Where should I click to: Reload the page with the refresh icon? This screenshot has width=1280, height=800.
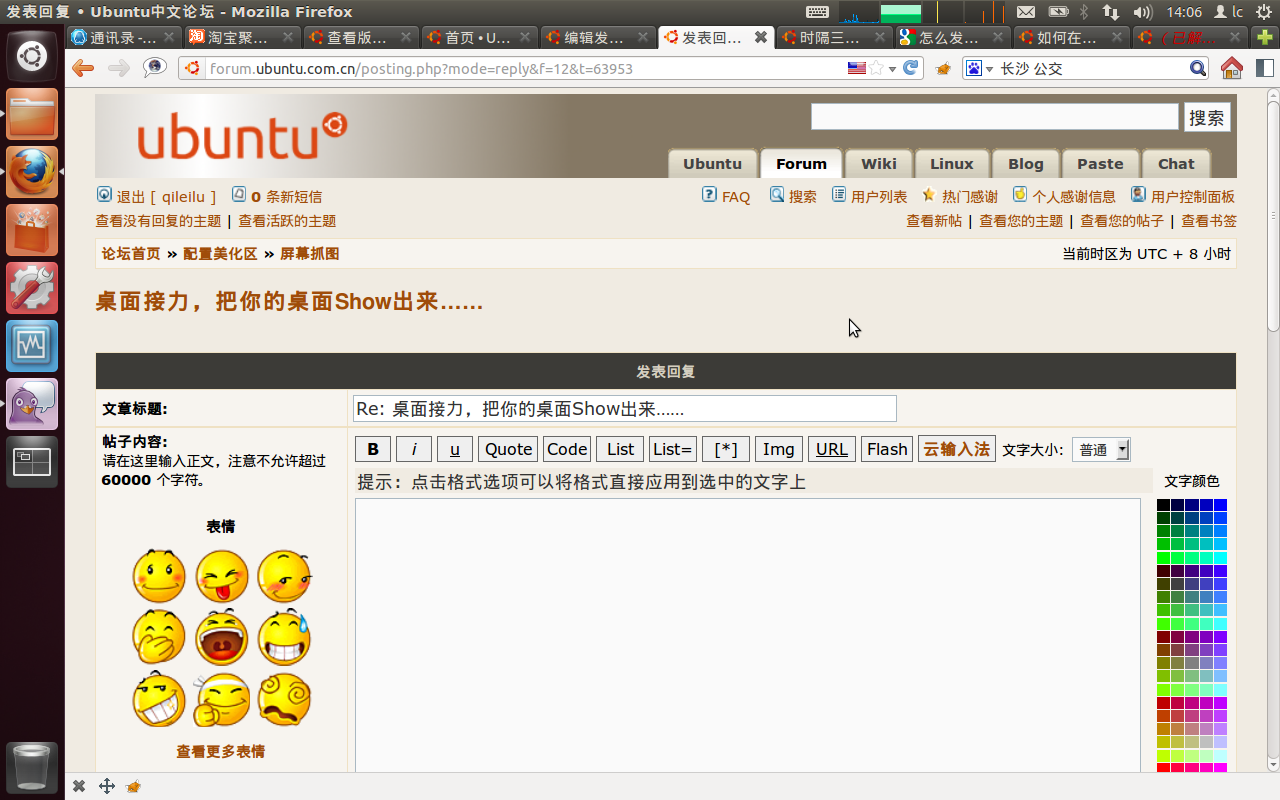[x=911, y=68]
